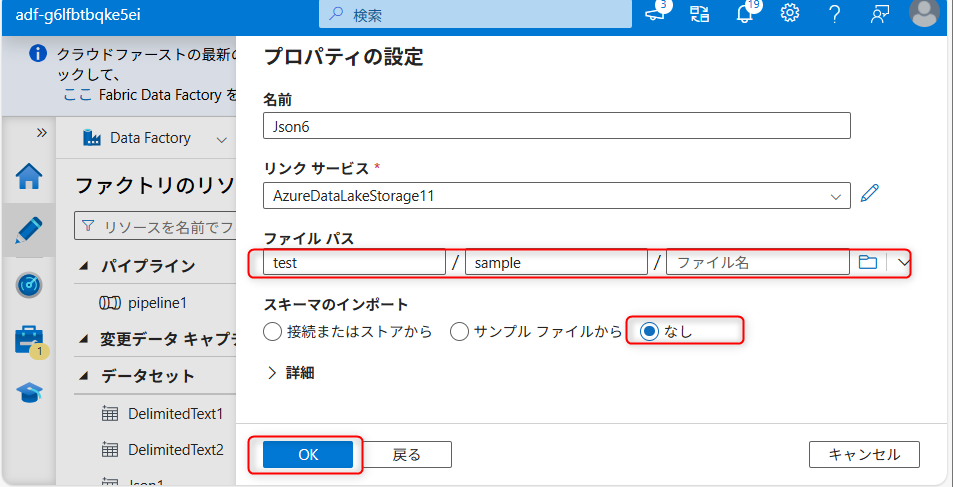Click the OK button
Viewport: 953px width, 487px height.
(x=308, y=454)
